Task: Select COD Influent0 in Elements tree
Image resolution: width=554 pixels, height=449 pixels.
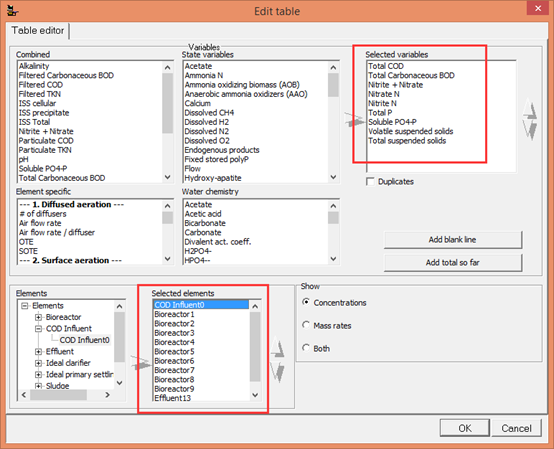Action: click(x=84, y=340)
